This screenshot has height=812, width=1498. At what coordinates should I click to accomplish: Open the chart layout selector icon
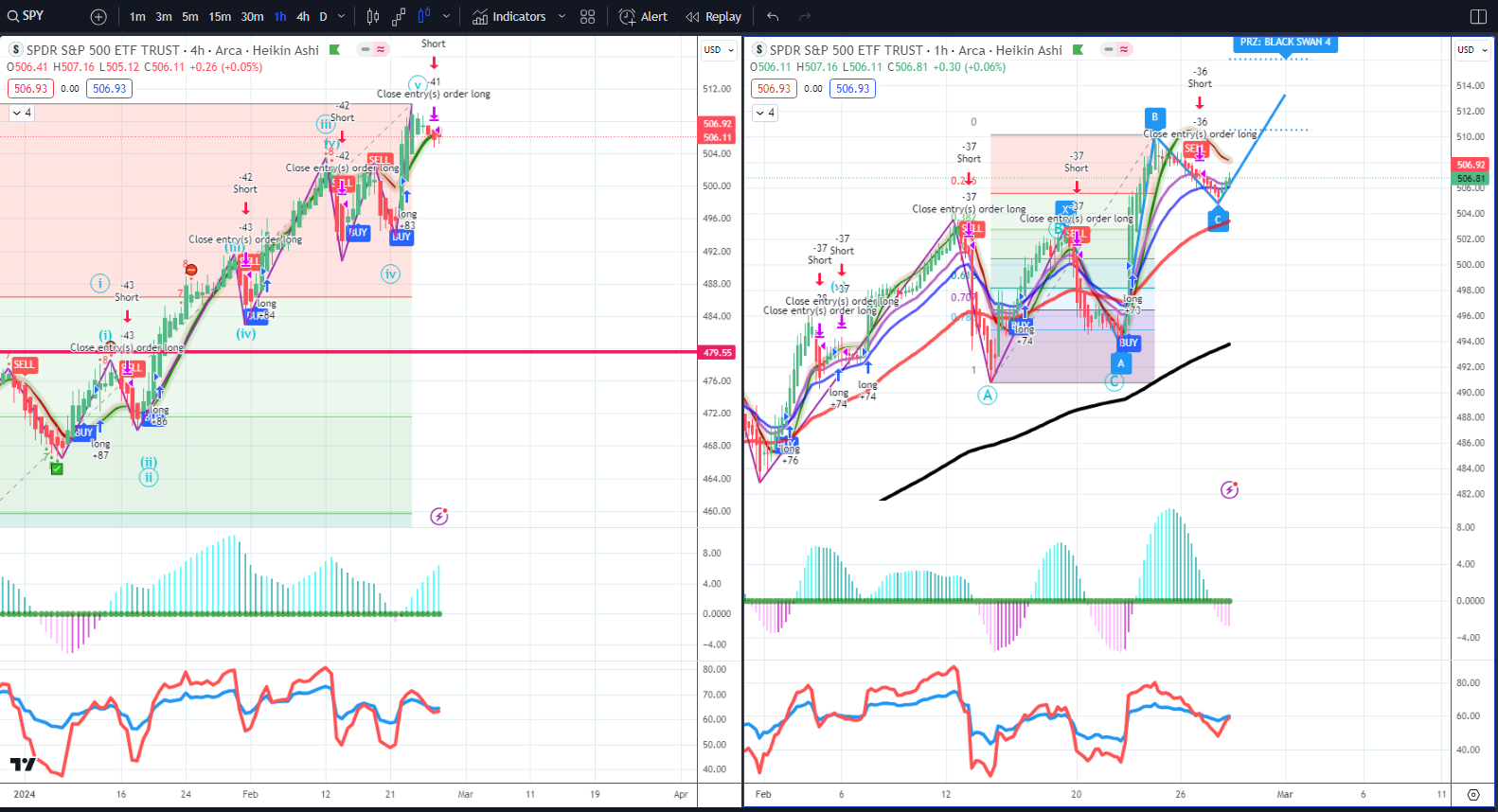pyautogui.click(x=1478, y=16)
